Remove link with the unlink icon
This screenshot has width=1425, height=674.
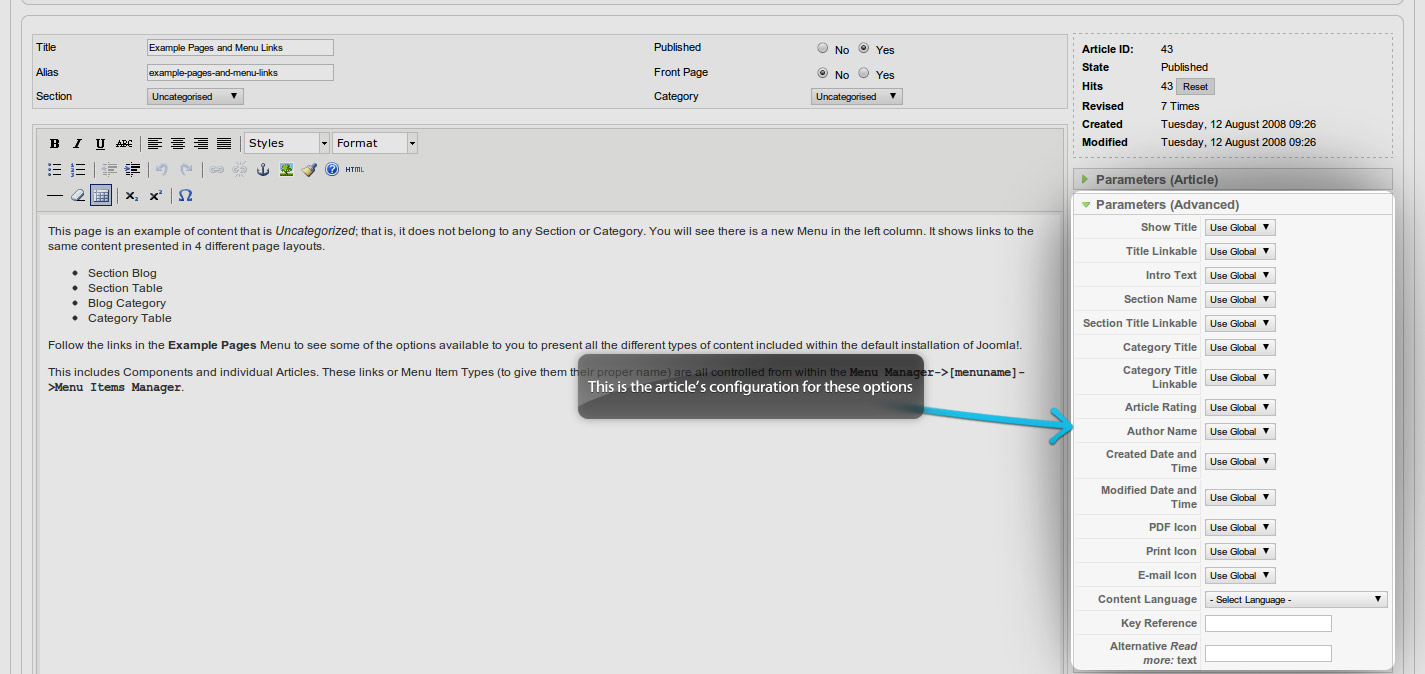click(239, 170)
